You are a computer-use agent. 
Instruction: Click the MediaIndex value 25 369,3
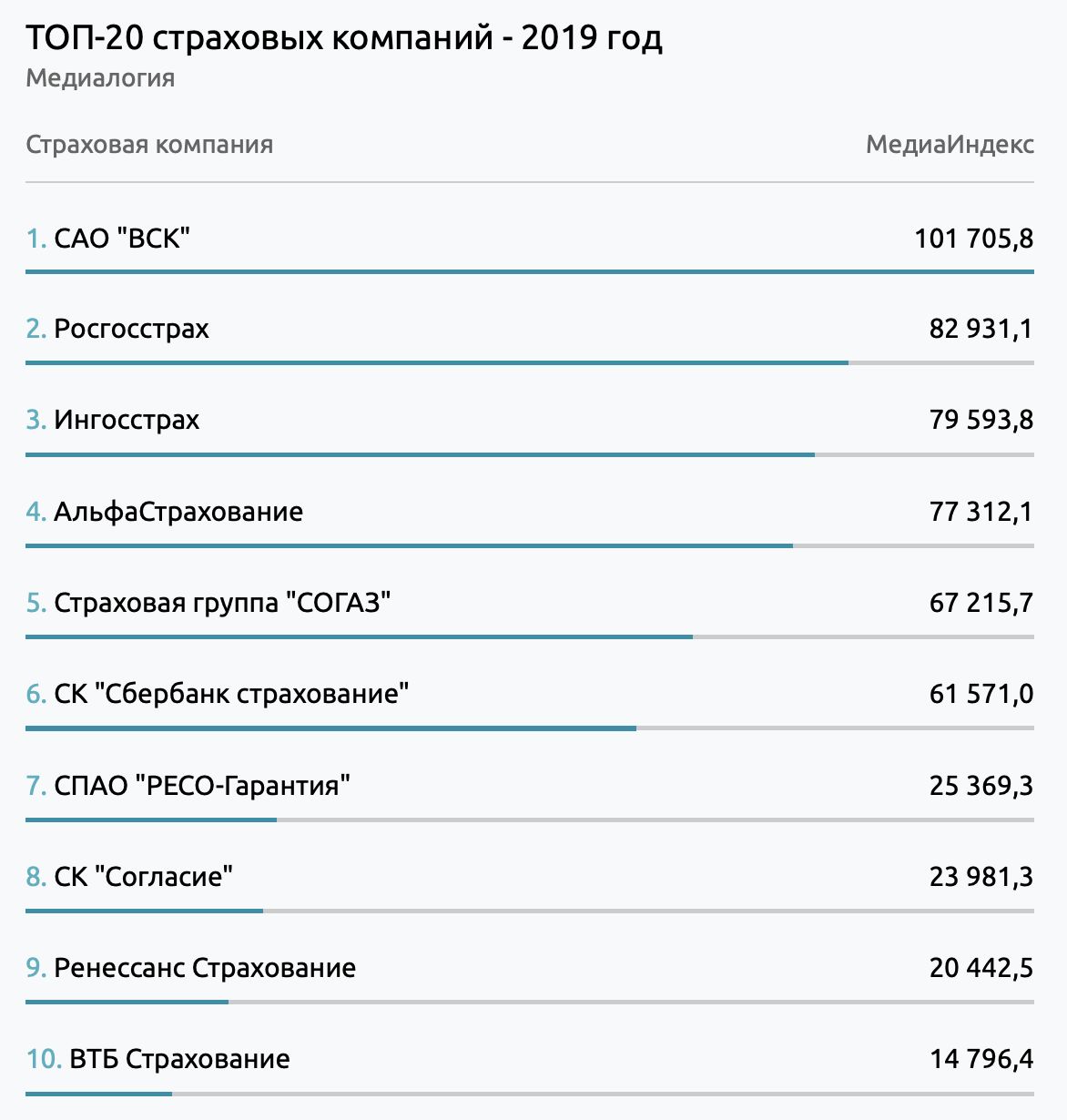(x=981, y=785)
